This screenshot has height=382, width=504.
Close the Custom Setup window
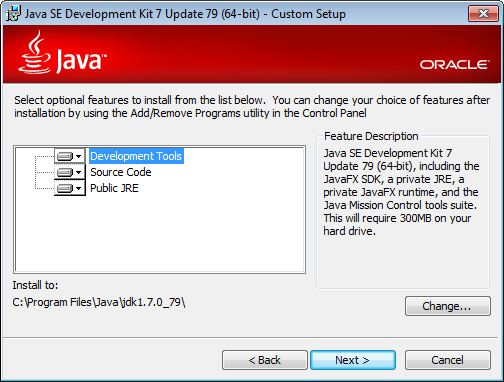tap(483, 14)
